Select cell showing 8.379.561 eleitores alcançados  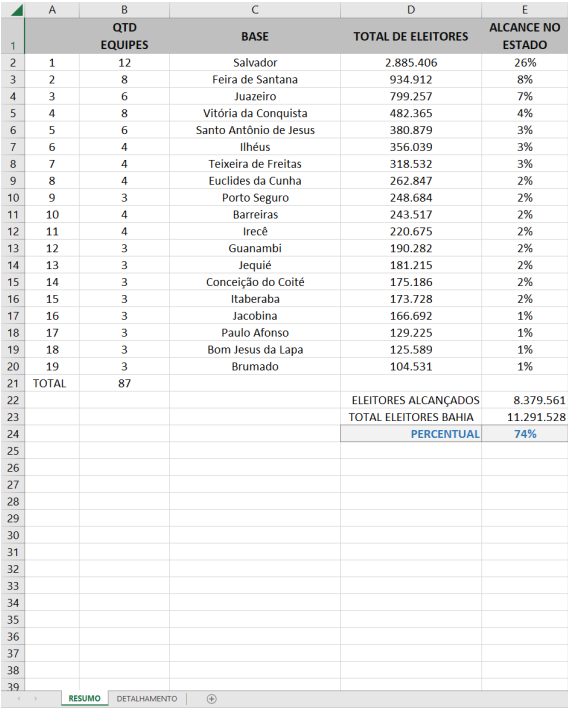click(x=525, y=400)
